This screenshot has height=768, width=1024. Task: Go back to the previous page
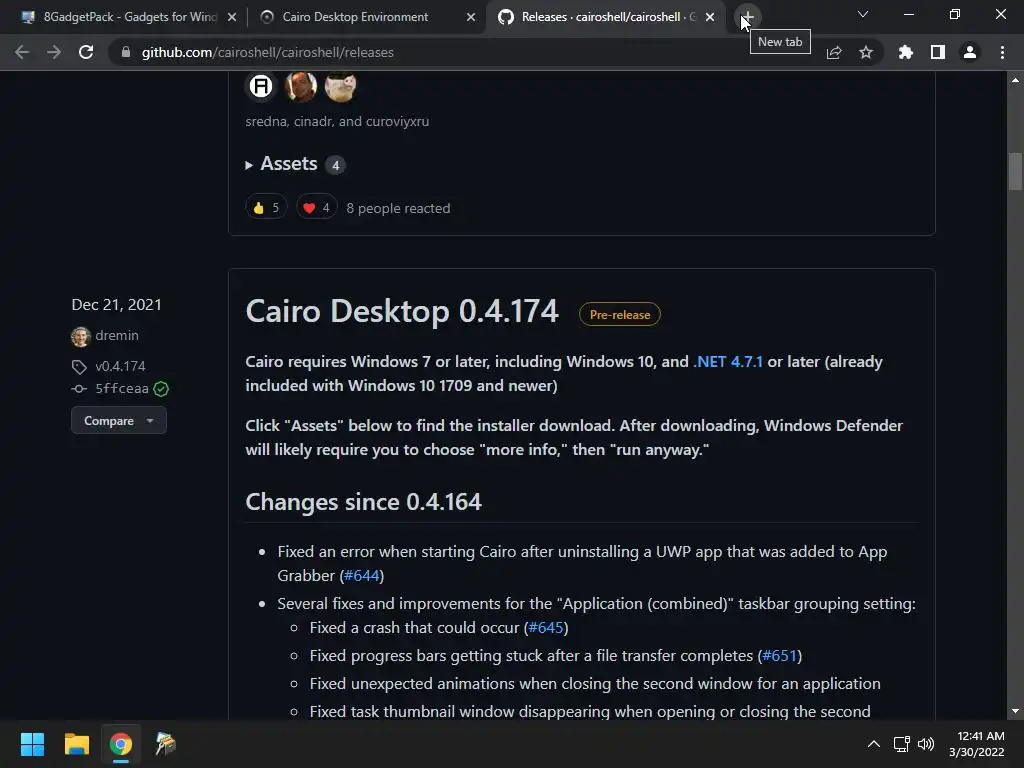click(22, 52)
